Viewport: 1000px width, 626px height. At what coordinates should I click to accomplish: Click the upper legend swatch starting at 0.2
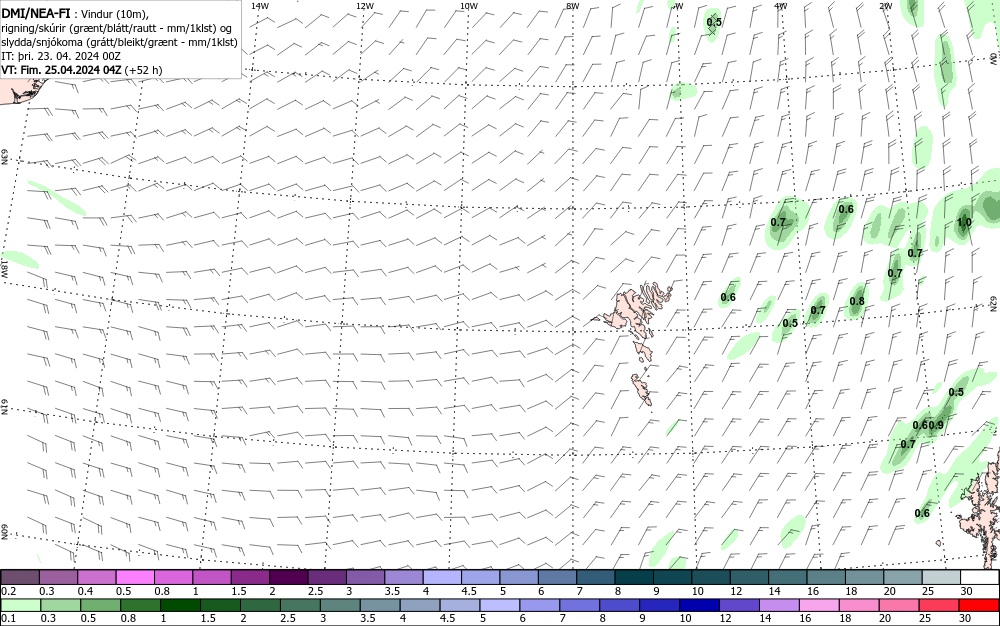[20, 578]
